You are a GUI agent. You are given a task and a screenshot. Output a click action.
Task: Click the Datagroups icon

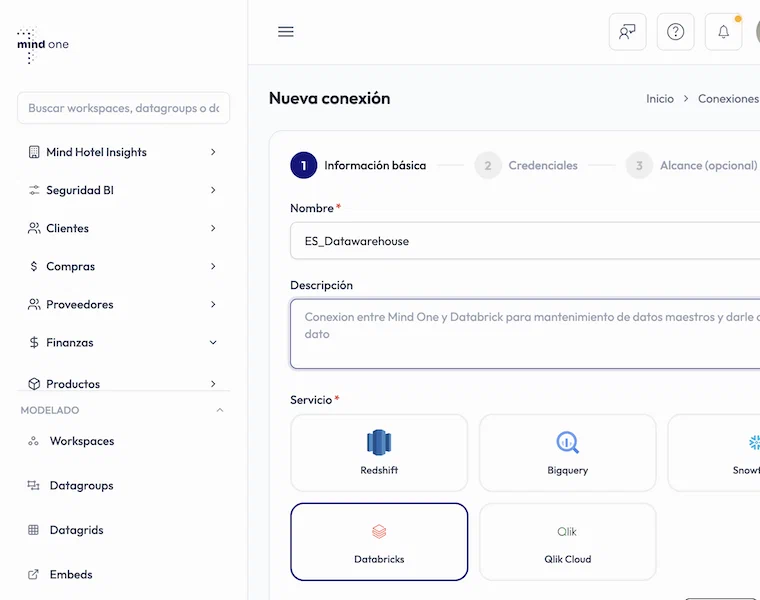pos(33,485)
